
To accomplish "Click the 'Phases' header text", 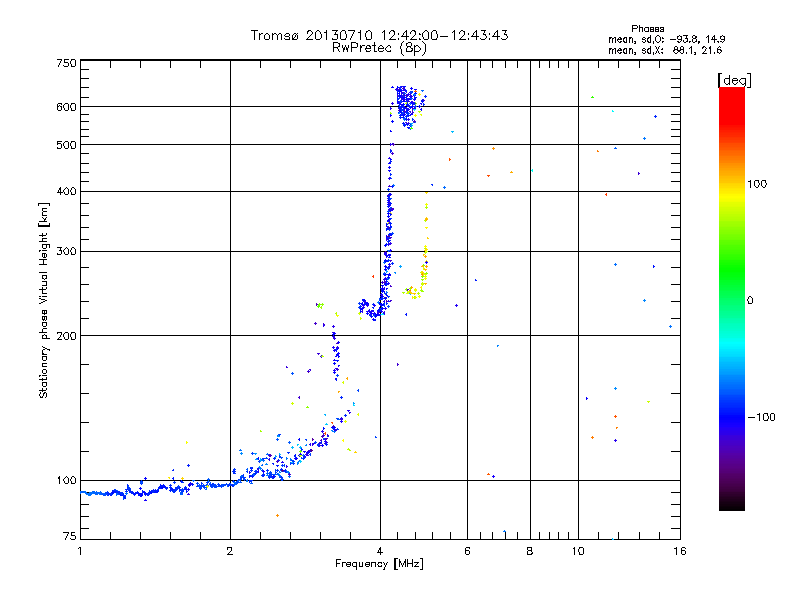I will coord(647,29).
